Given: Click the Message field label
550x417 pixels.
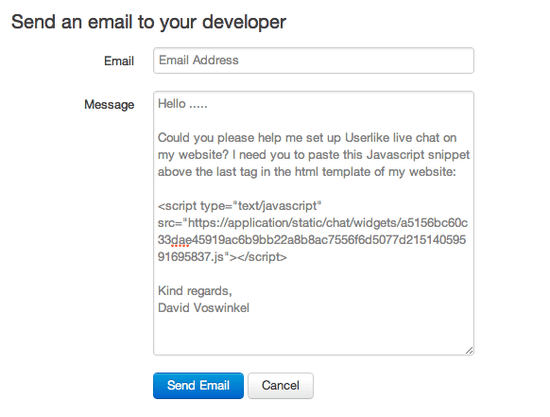Looking at the screenshot, I should coord(109,105).
